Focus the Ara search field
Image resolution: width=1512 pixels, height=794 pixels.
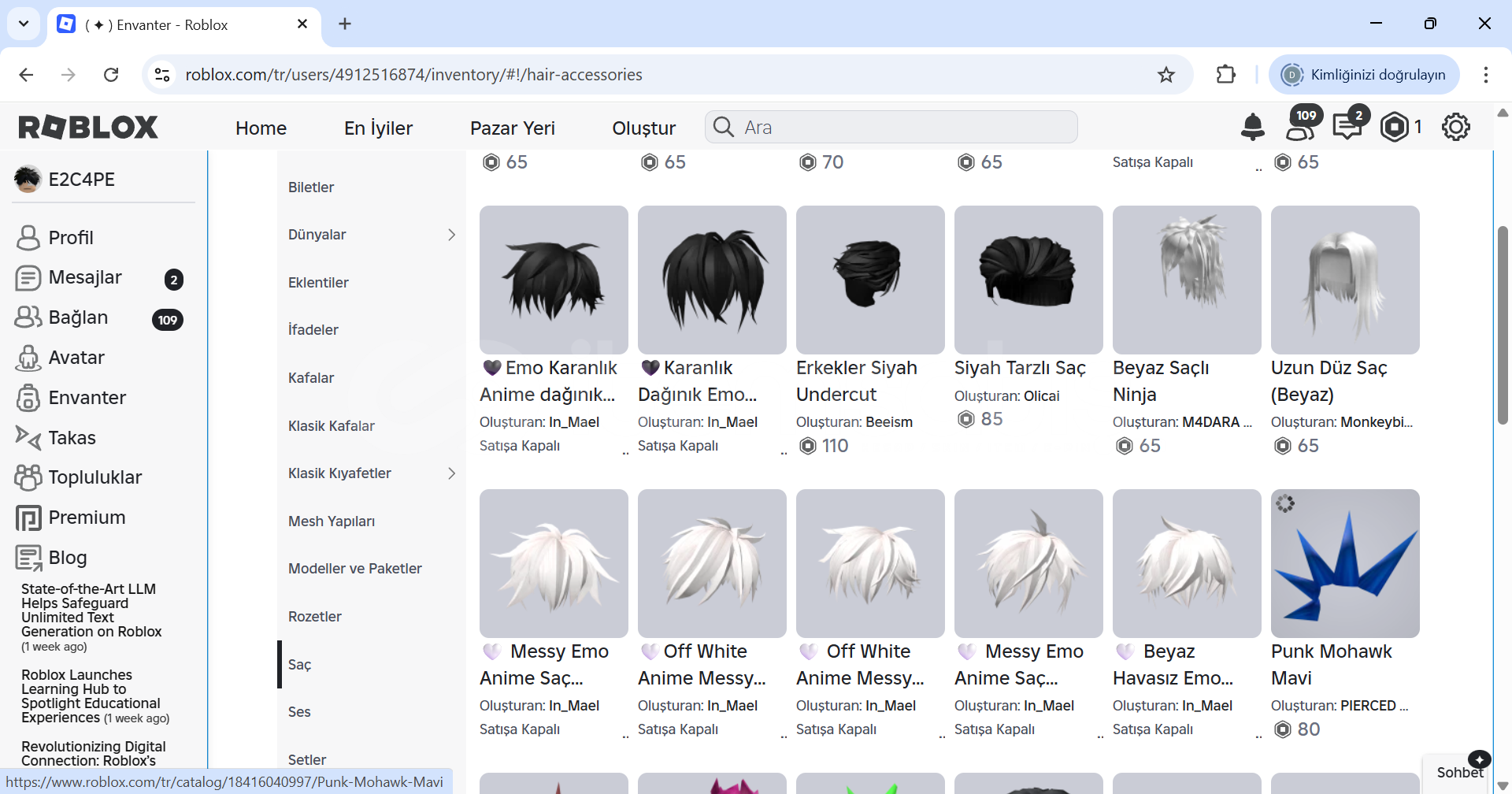coord(891,127)
